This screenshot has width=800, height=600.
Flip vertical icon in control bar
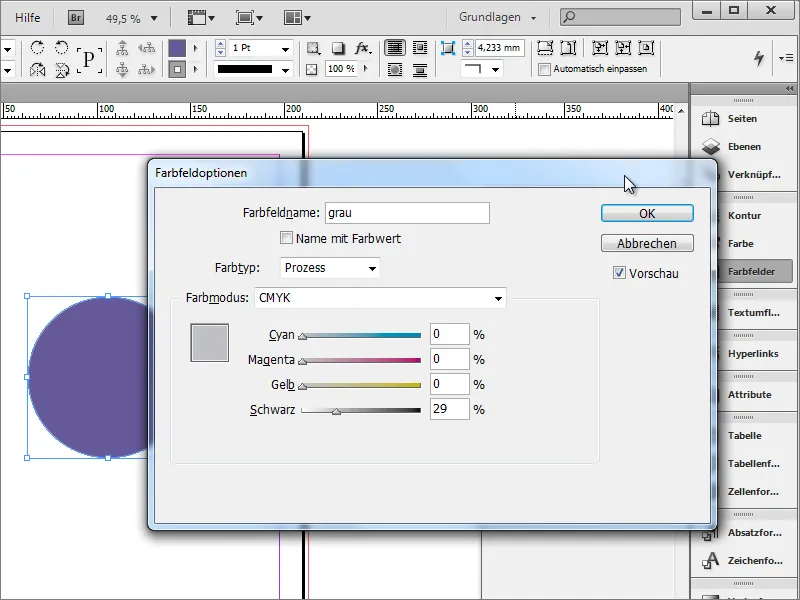pos(62,69)
